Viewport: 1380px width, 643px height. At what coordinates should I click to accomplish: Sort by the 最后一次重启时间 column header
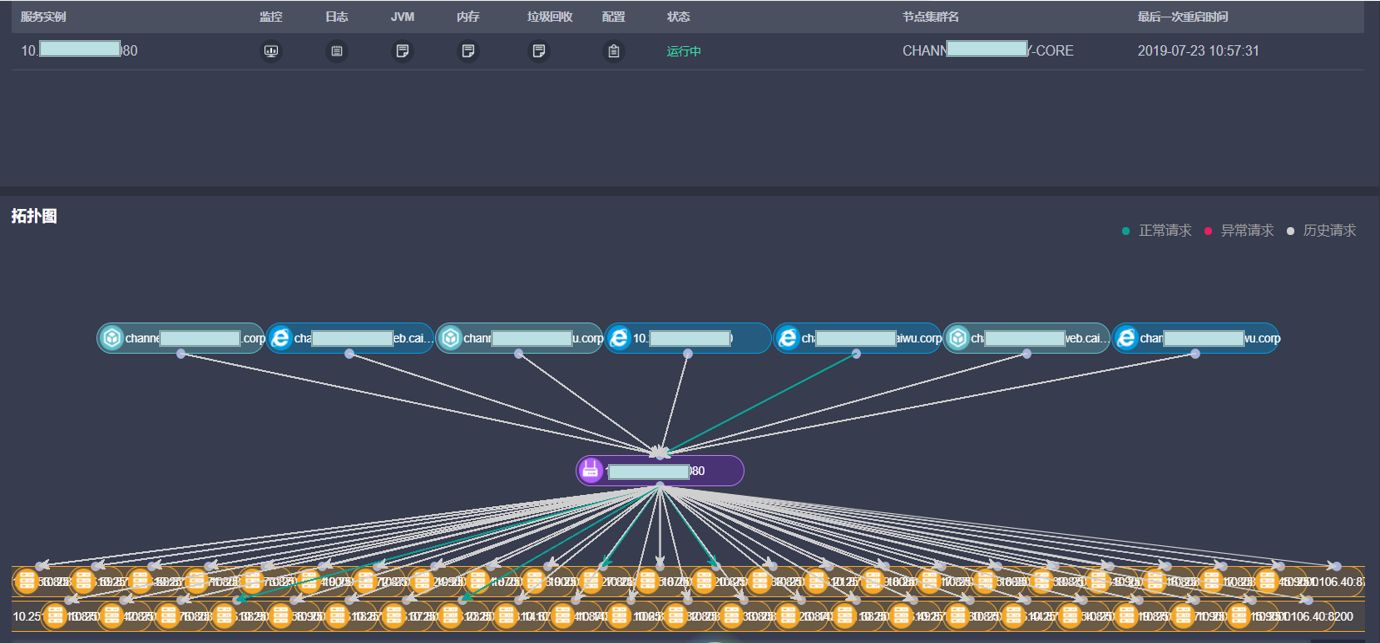1183,17
